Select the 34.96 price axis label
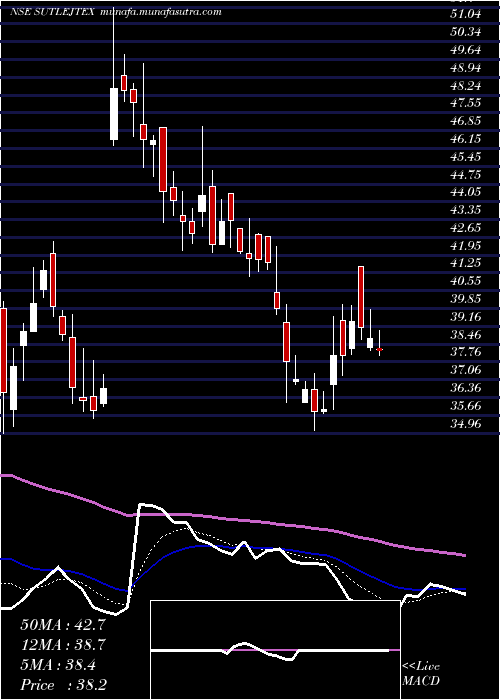Viewport: 500px width, 700px height. click(x=466, y=423)
